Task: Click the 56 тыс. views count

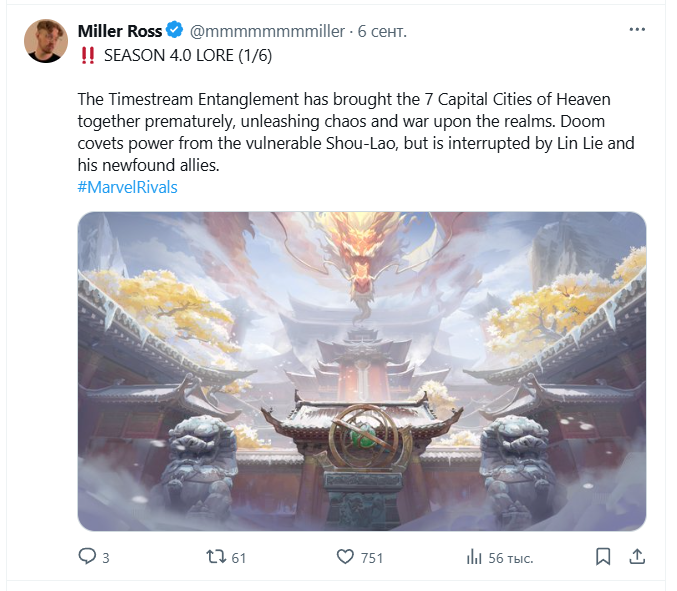Action: (511, 558)
